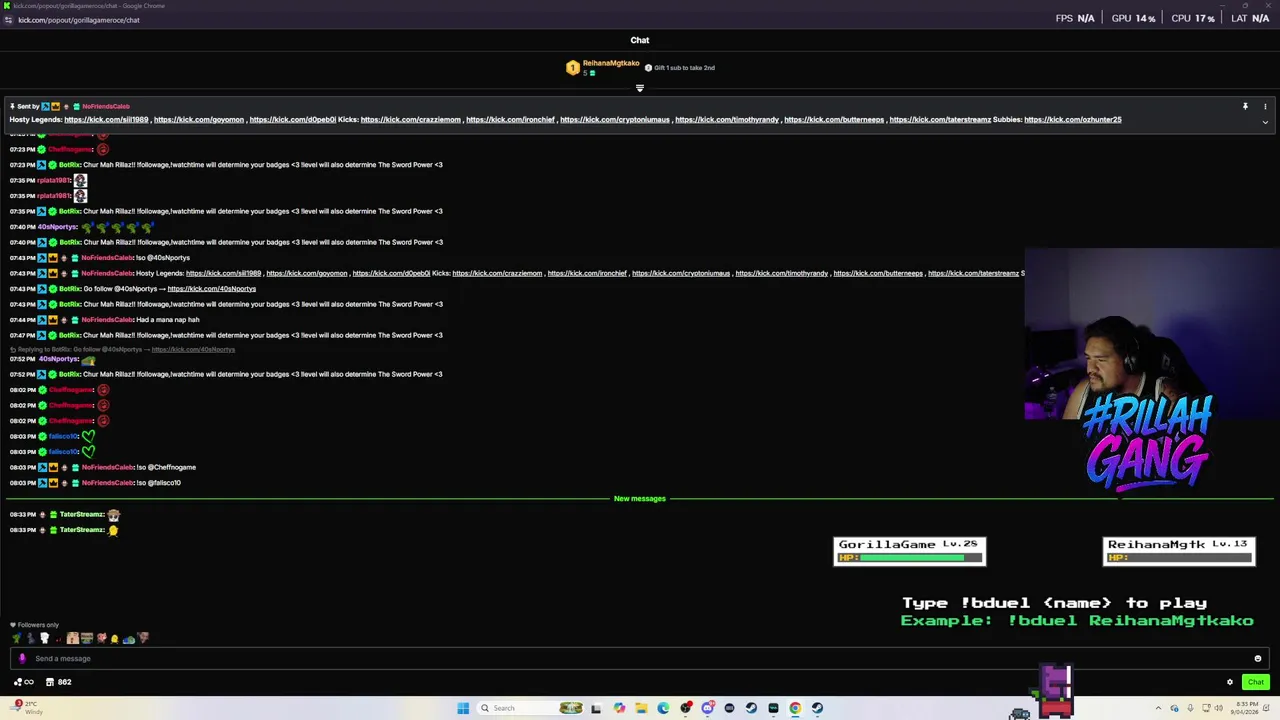Open pinned link kick.com/goyomon

point(199,120)
